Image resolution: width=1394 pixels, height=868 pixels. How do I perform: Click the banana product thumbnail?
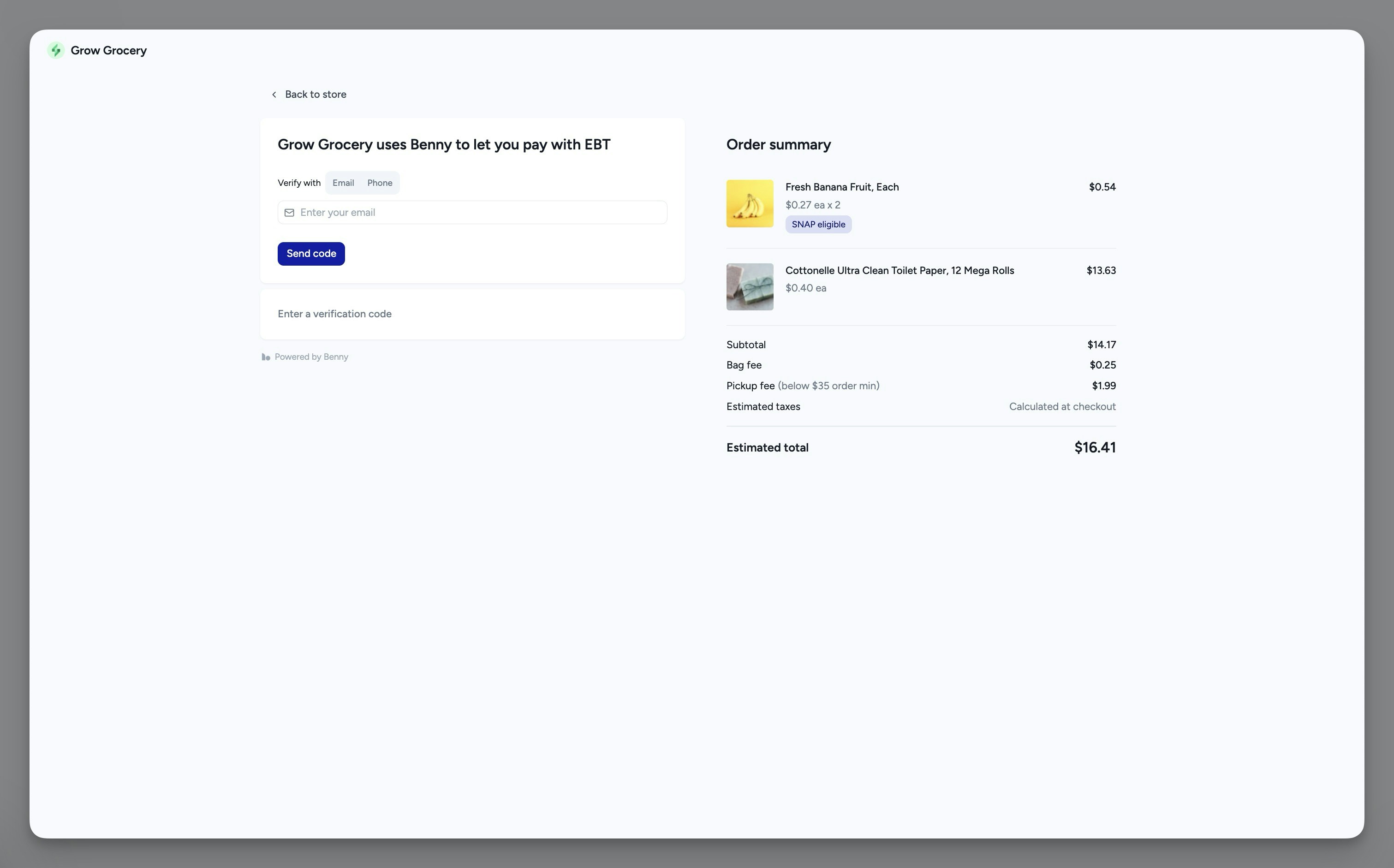[x=749, y=204]
